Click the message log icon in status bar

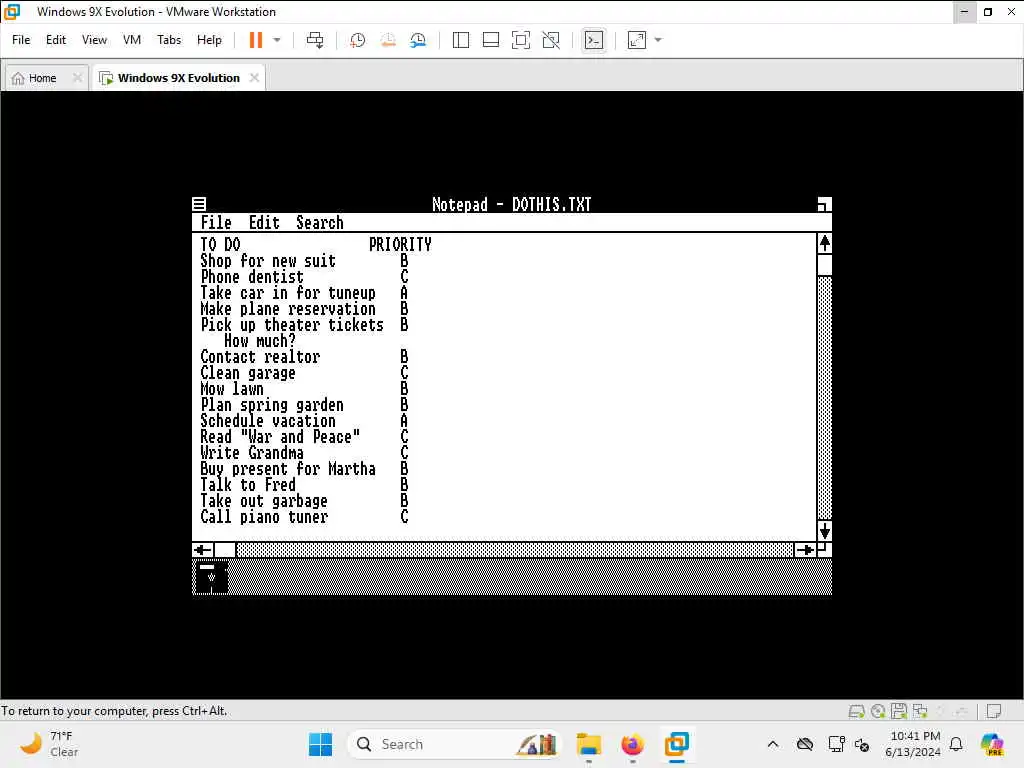[994, 711]
